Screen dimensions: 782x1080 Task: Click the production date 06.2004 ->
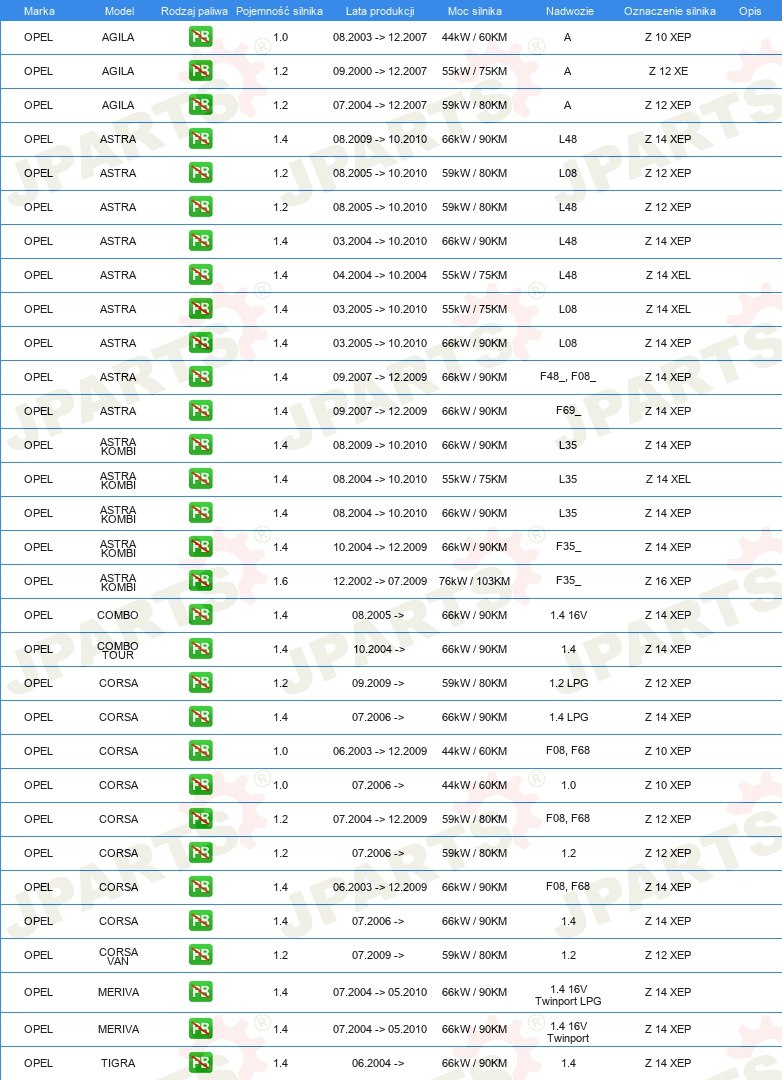pos(378,1063)
